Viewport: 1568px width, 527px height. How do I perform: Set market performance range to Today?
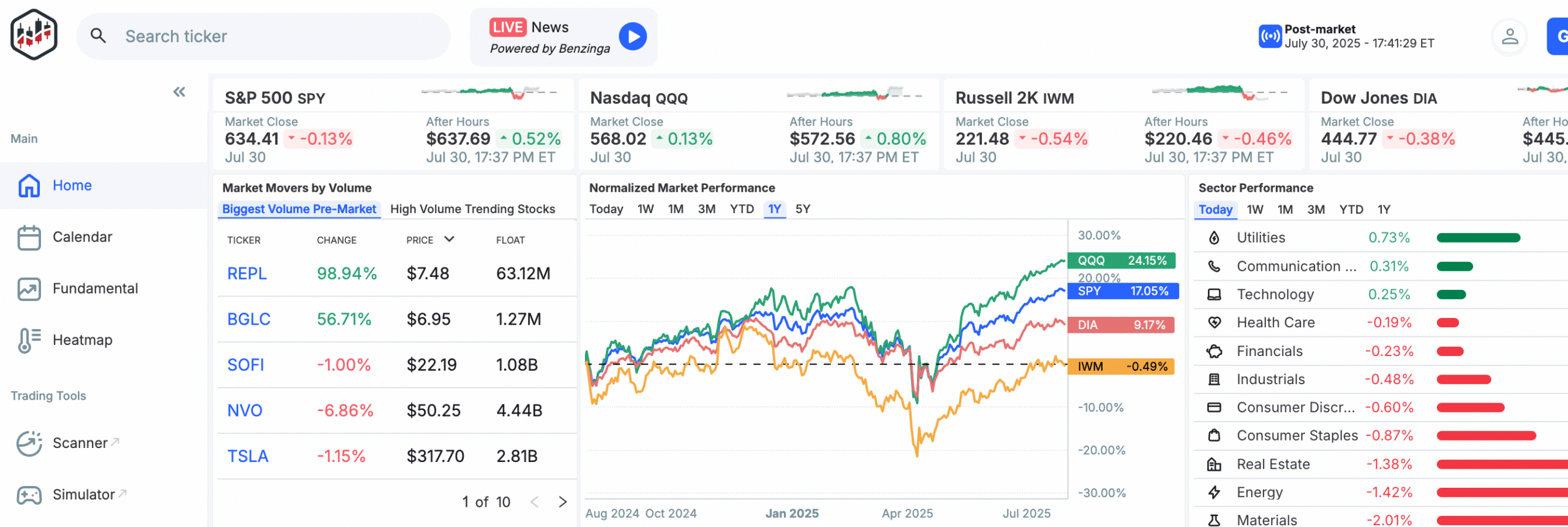tap(606, 209)
